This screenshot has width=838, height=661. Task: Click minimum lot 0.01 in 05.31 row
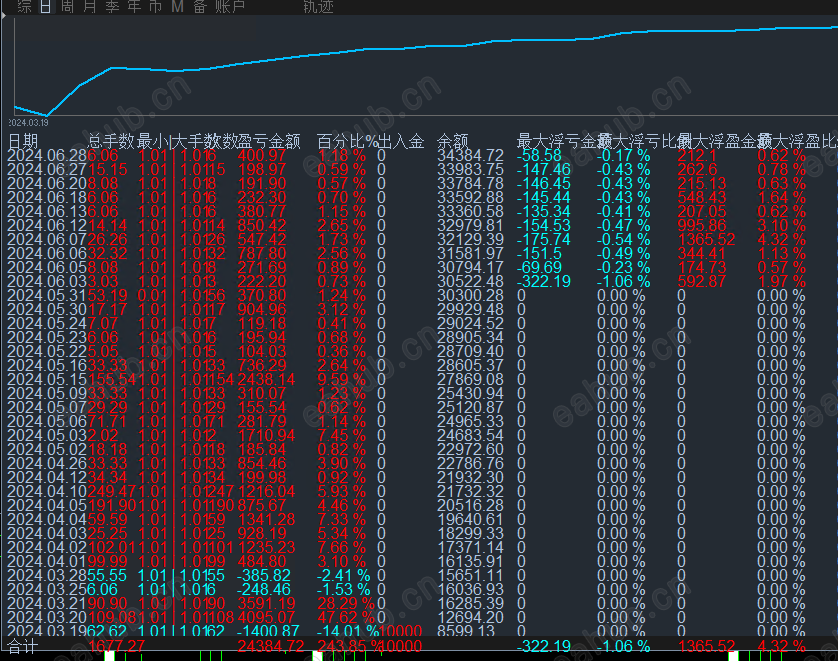point(152,295)
